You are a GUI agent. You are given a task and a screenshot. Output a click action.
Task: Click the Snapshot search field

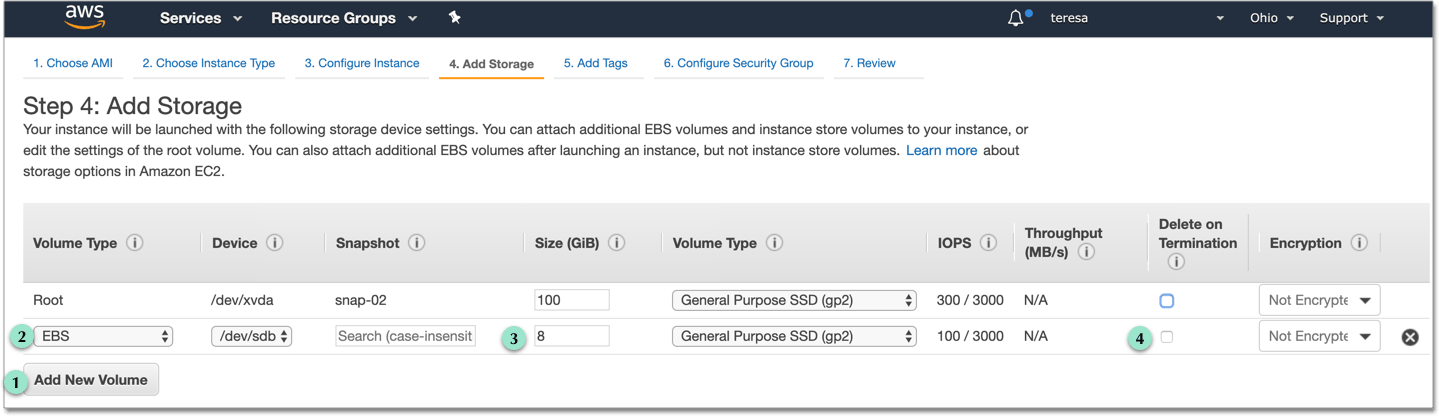coord(405,336)
